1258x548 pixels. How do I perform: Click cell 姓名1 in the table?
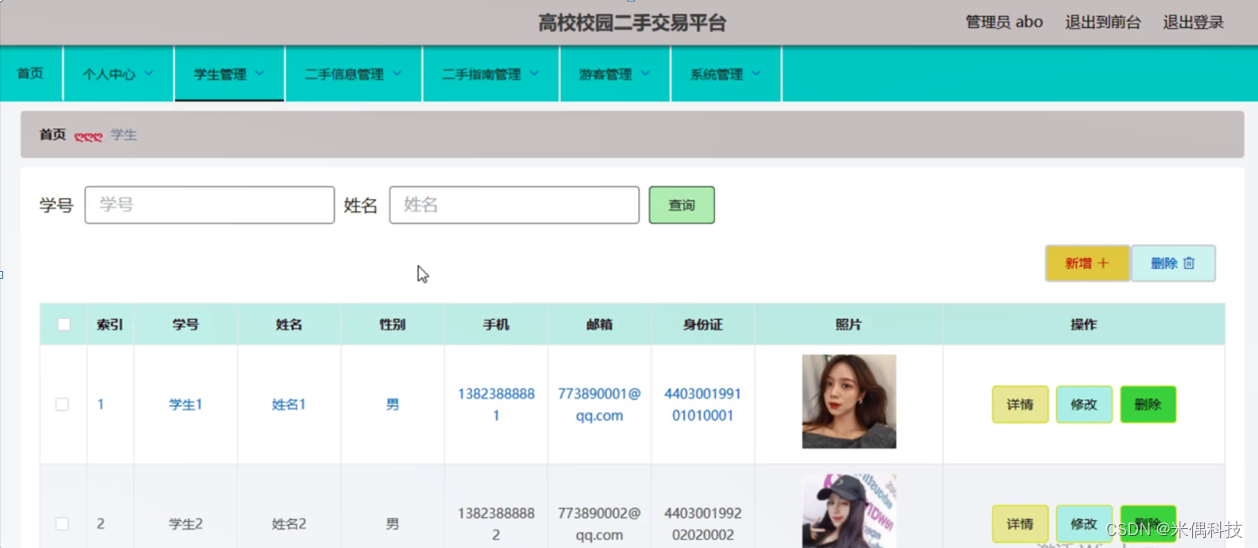[x=289, y=404]
